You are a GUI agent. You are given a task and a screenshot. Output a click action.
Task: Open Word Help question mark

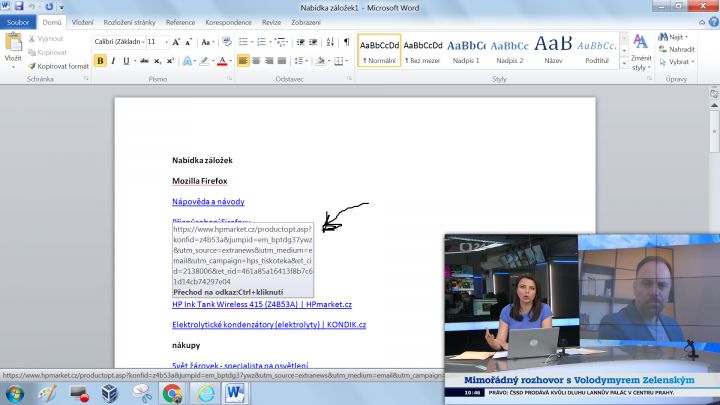(x=714, y=22)
